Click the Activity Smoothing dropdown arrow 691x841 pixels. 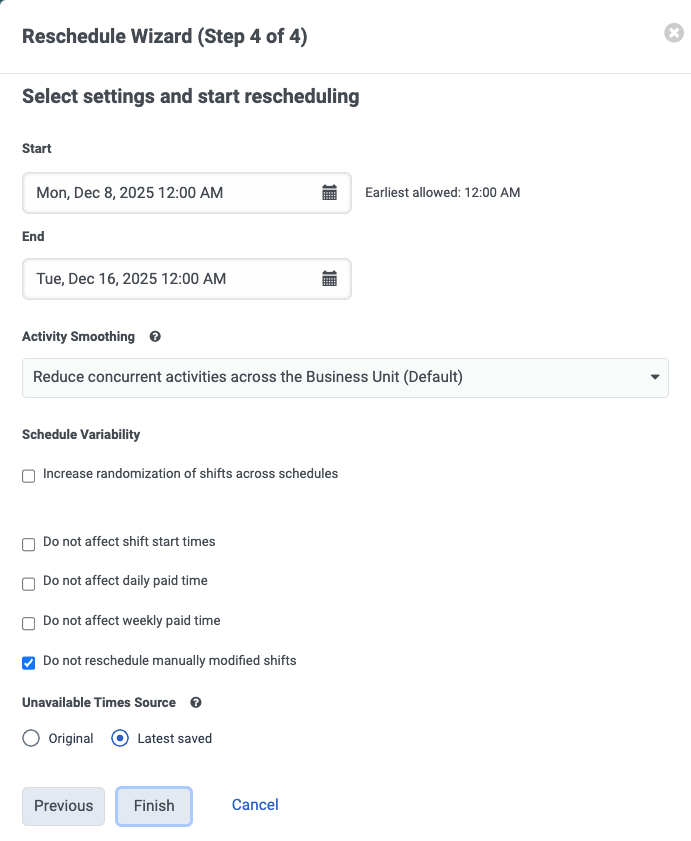coord(655,378)
